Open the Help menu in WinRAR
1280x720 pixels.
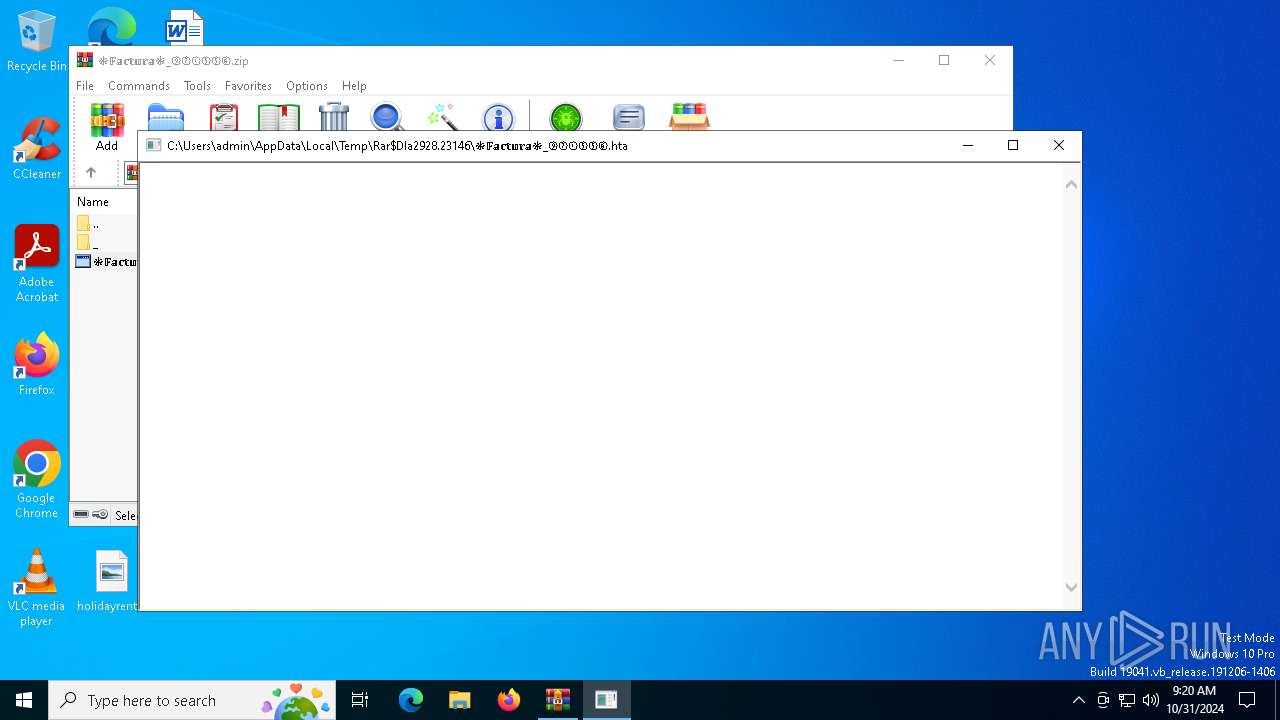click(354, 86)
